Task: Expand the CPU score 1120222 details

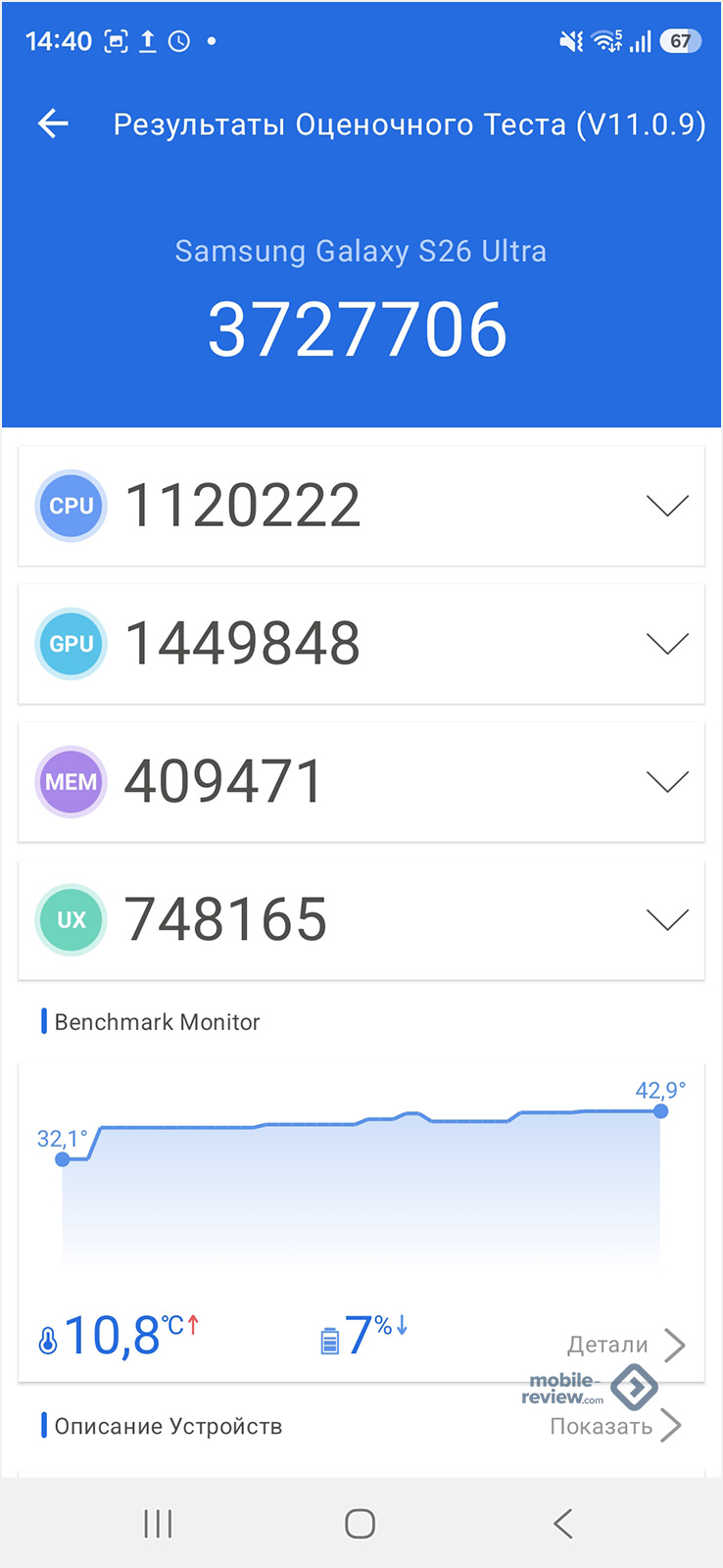Action: [x=667, y=506]
